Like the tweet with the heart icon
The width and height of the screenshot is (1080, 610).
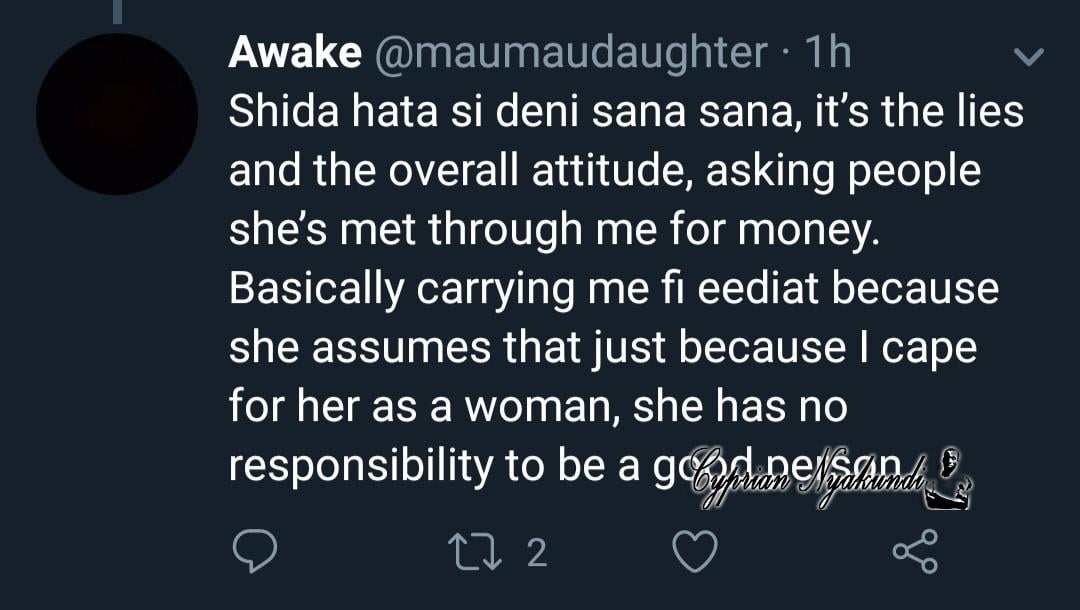(694, 552)
